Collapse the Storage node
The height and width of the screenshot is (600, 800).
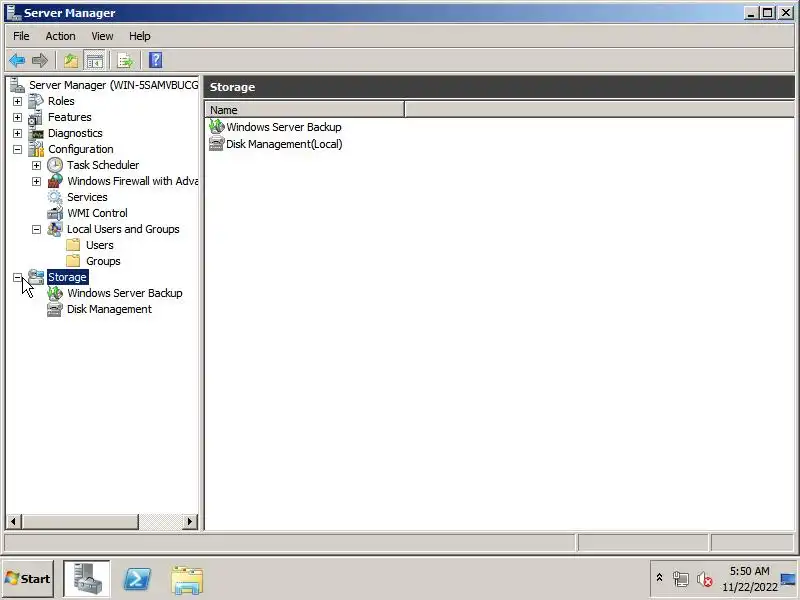17,278
